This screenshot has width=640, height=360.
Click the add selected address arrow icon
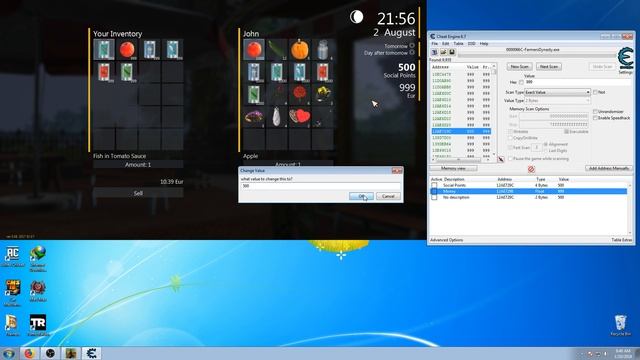501,159
